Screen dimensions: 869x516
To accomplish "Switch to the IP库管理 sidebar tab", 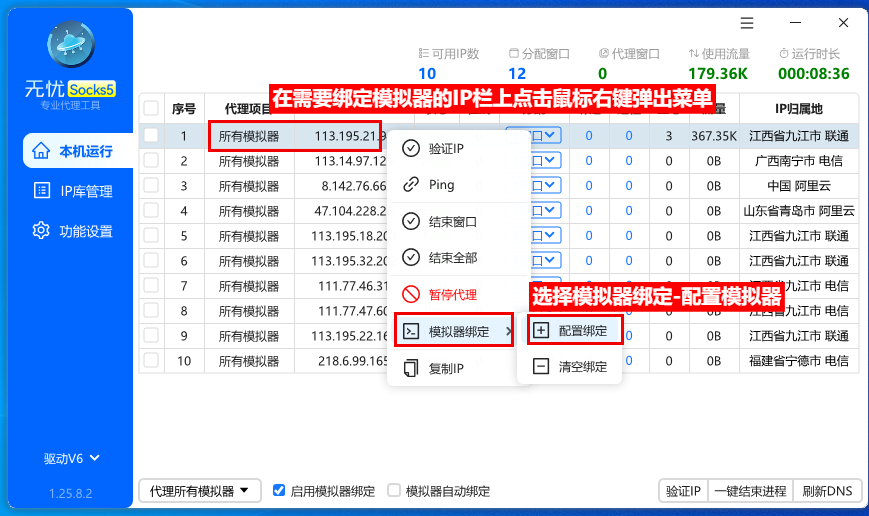I will [74, 191].
